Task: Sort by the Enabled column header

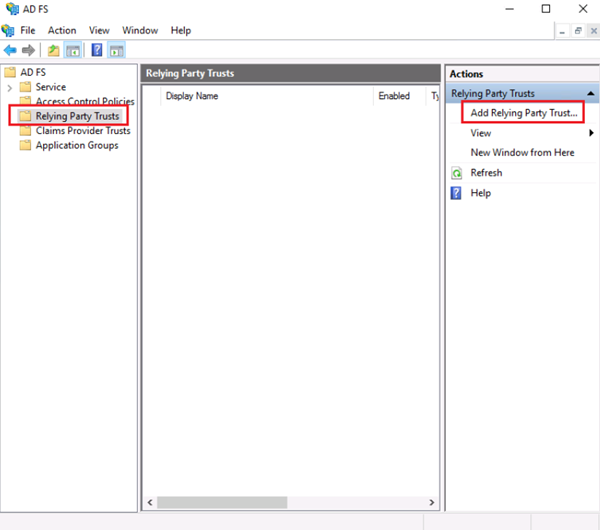Action: [399, 96]
